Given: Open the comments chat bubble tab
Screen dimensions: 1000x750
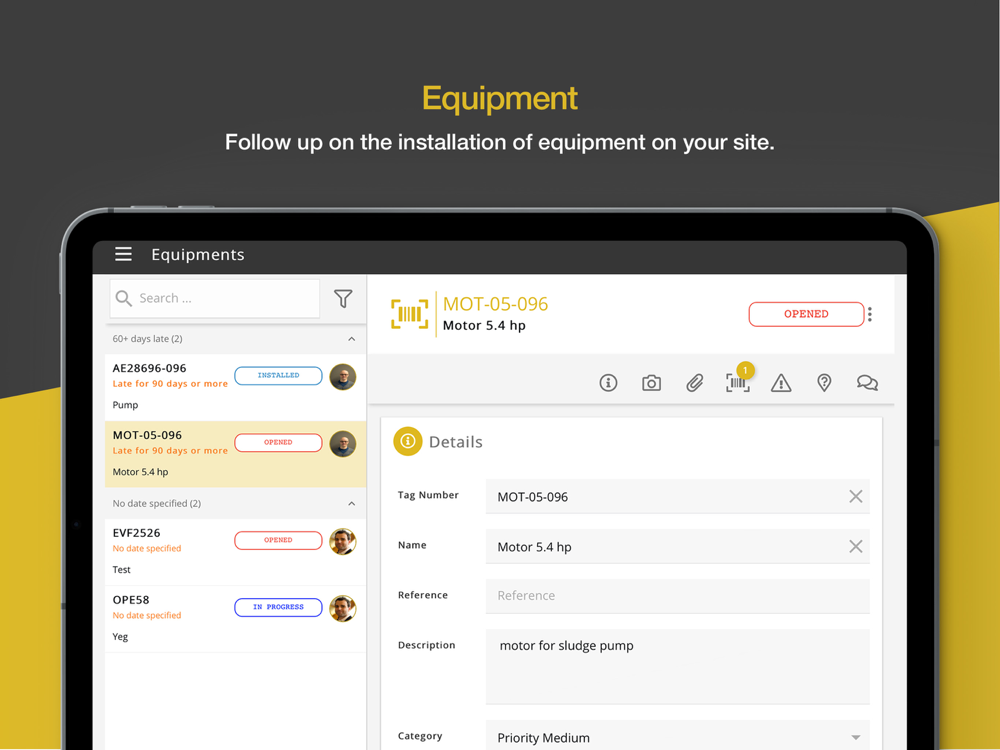Looking at the screenshot, I should click(867, 383).
